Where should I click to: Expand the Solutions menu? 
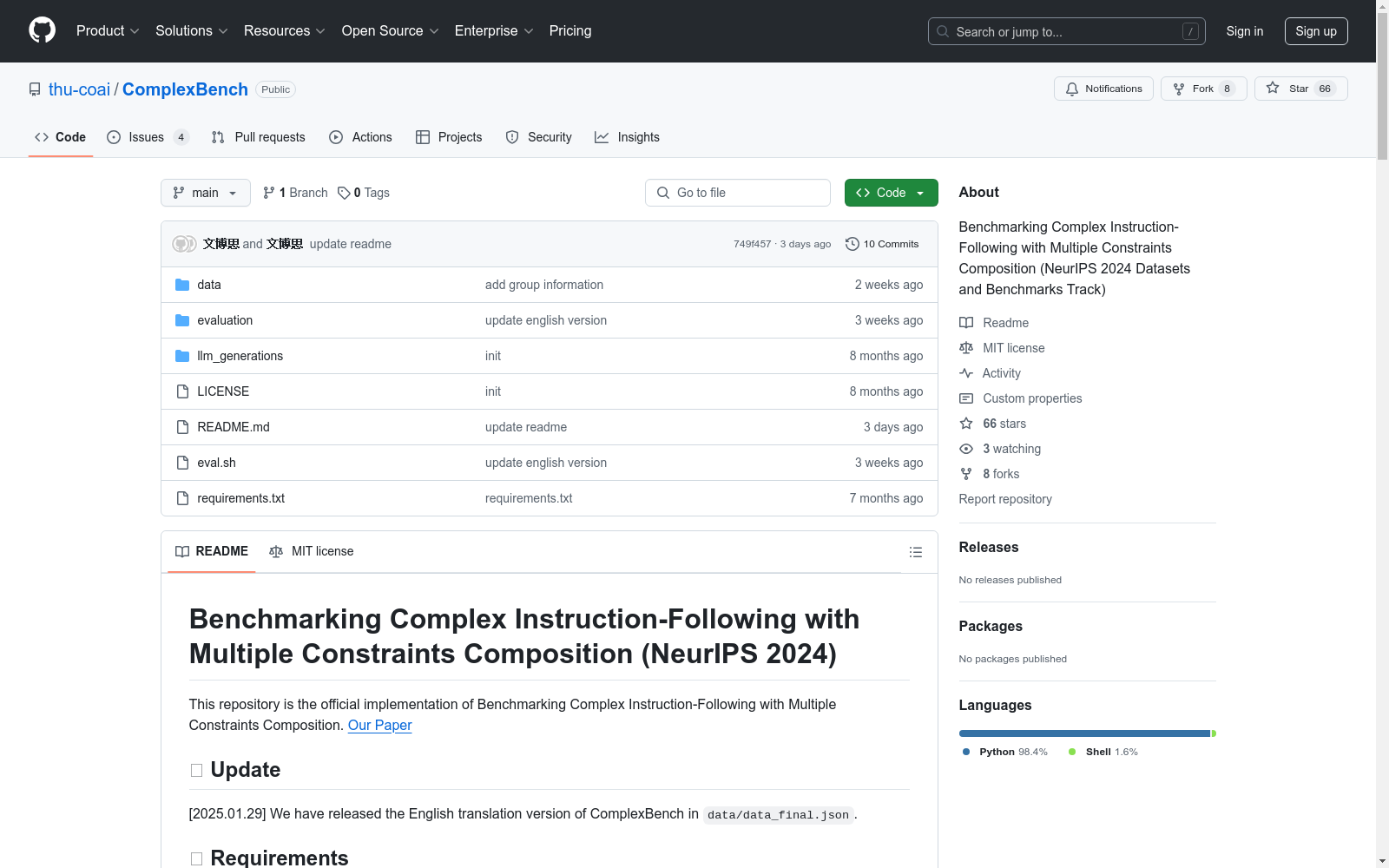[192, 30]
